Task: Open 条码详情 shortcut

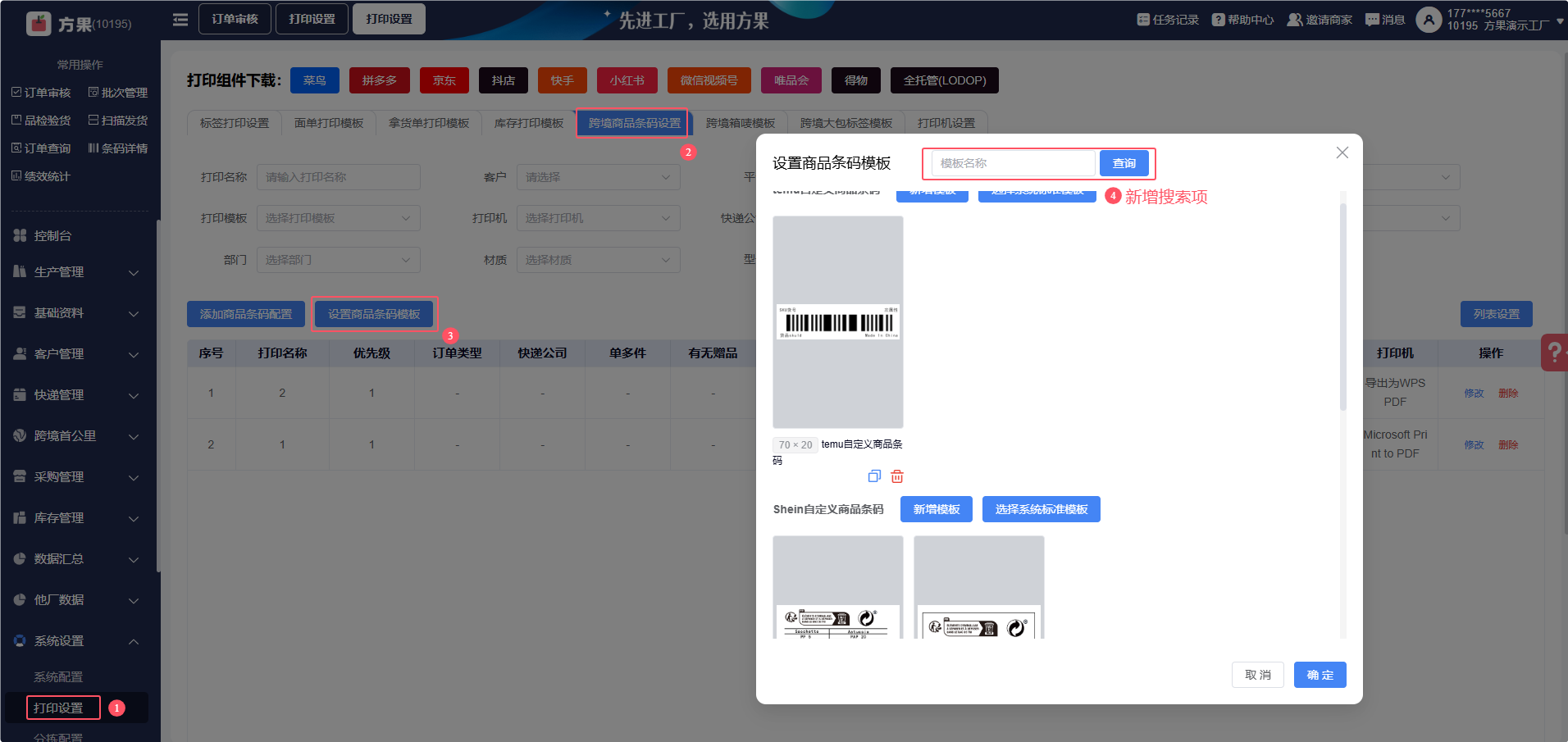Action: pos(118,148)
